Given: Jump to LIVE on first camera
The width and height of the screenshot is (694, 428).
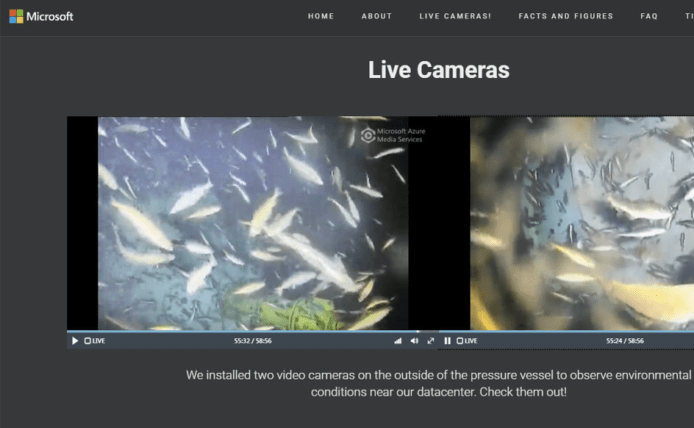Looking at the screenshot, I should tap(95, 341).
